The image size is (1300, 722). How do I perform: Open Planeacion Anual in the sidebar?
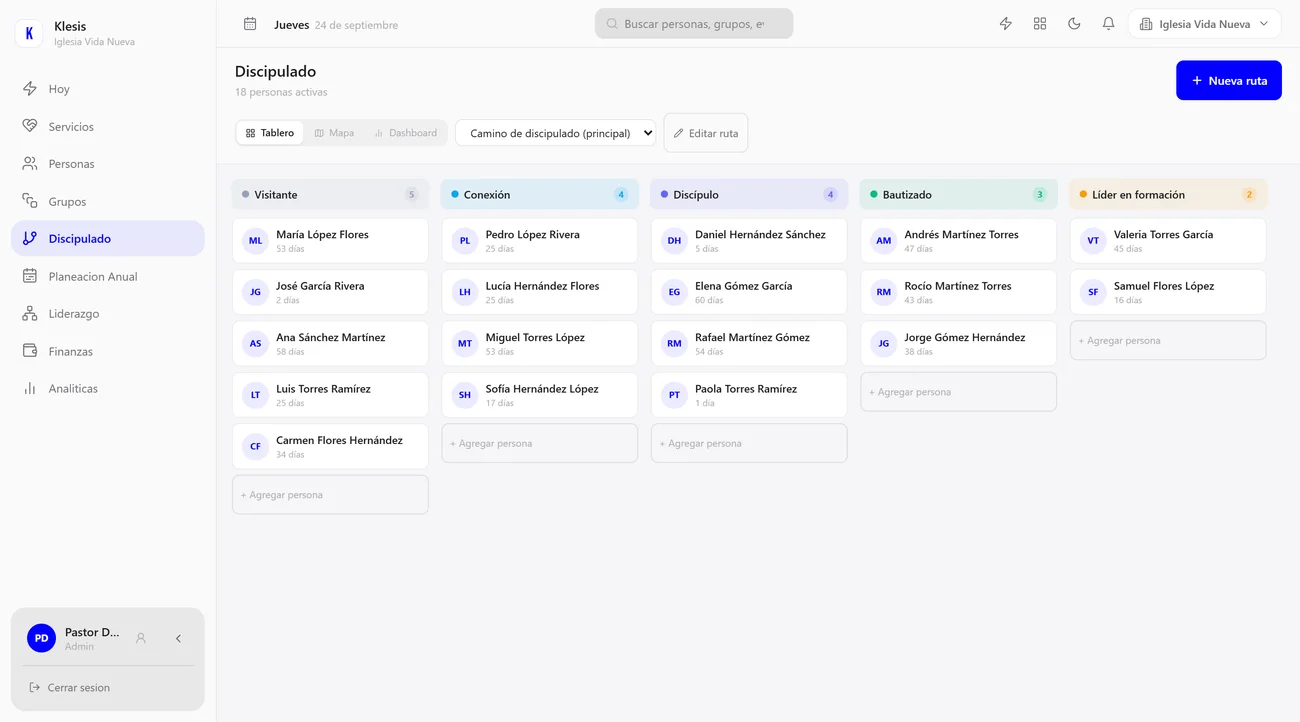[x=108, y=276]
